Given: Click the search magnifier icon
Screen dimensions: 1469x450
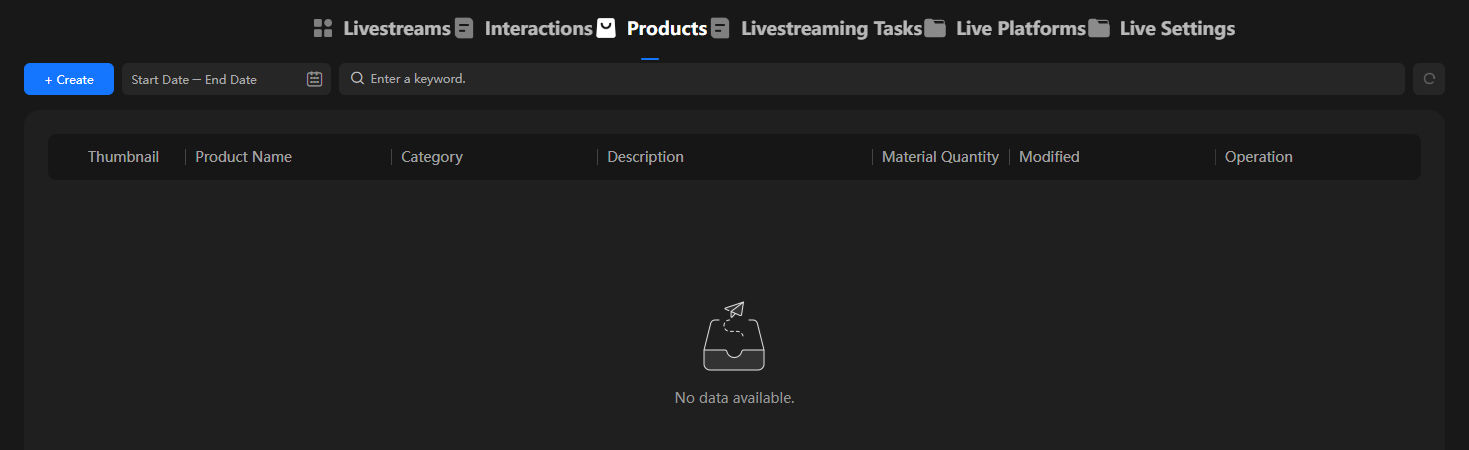Looking at the screenshot, I should (357, 79).
